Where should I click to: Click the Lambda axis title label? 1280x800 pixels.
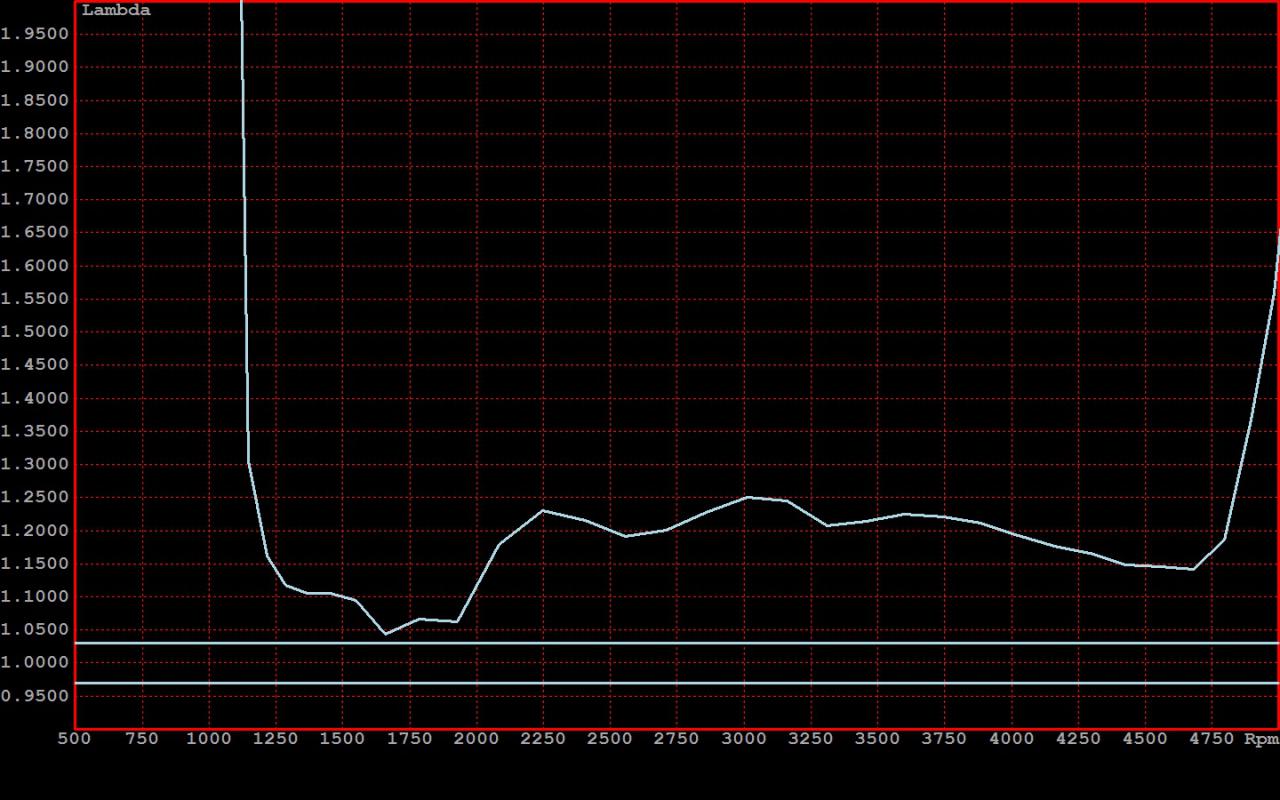pyautogui.click(x=116, y=11)
